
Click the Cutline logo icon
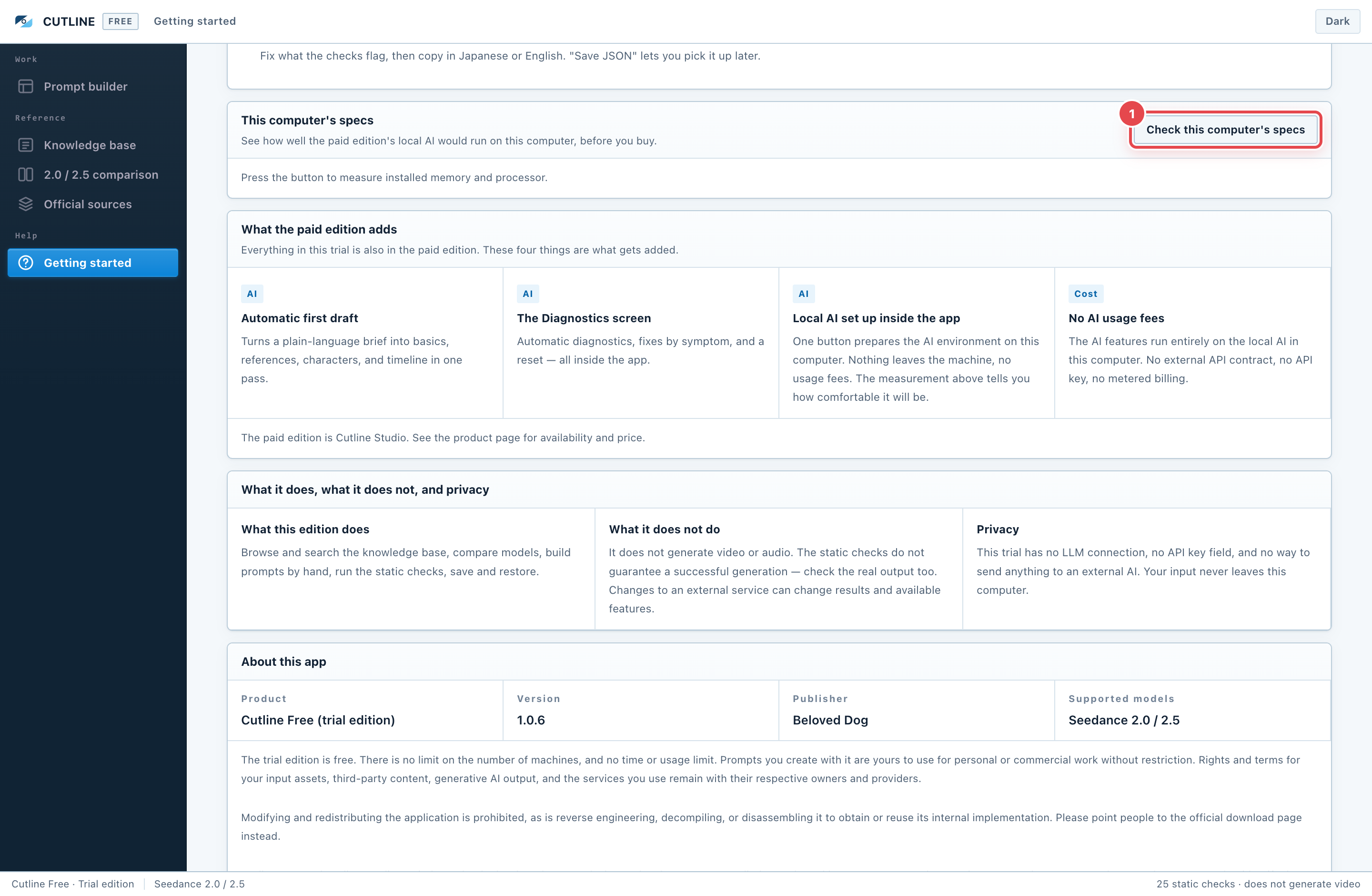[x=24, y=21]
